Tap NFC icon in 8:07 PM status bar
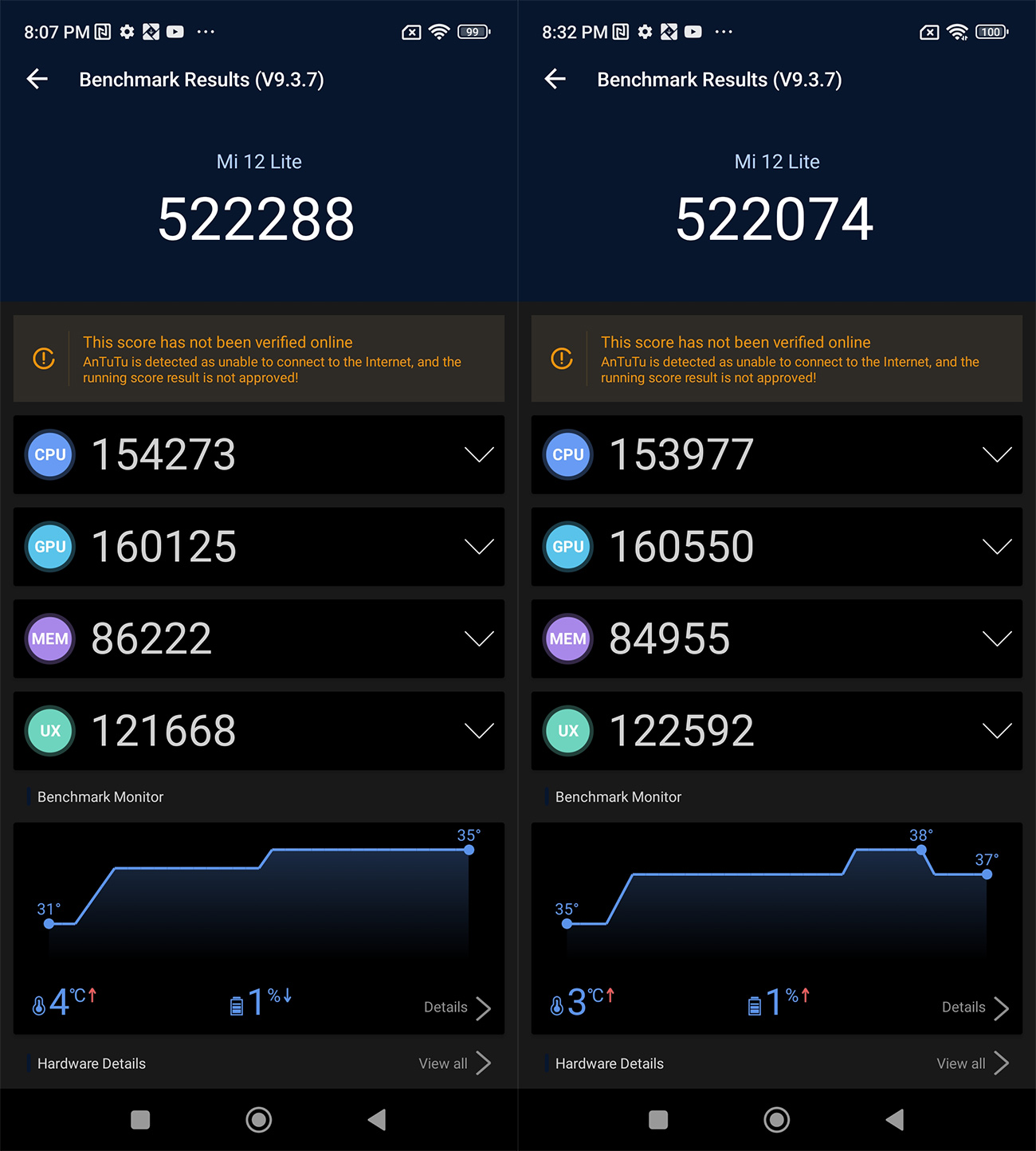Screen dimensions: 1036x1151 tap(103, 32)
